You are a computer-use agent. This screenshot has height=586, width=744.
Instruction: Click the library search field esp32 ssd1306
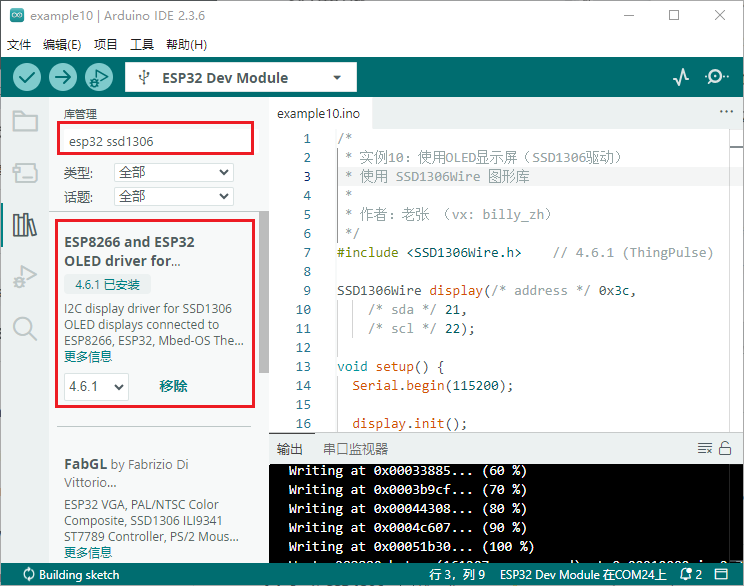tap(156, 141)
